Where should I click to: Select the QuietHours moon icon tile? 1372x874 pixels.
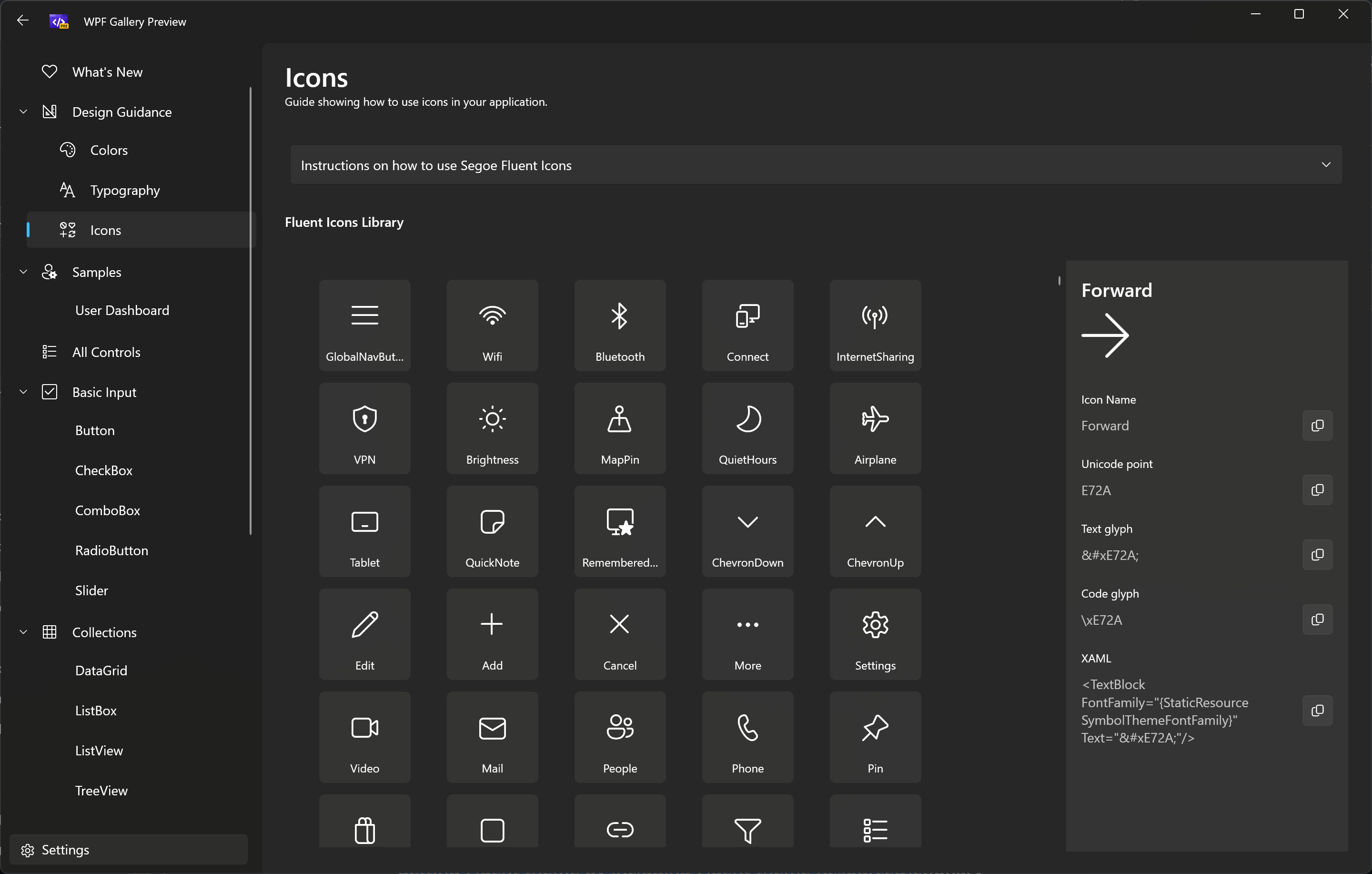747,428
